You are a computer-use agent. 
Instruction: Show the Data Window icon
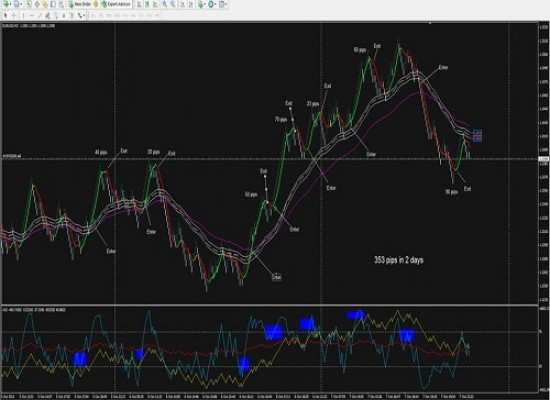tap(37, 4)
